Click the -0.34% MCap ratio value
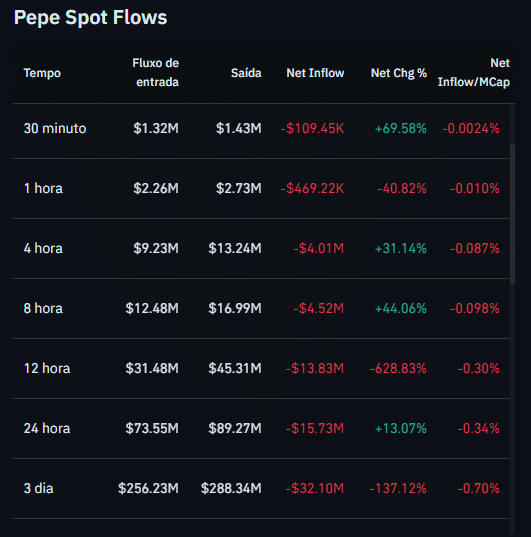Image resolution: width=531 pixels, height=537 pixels. coord(479,428)
